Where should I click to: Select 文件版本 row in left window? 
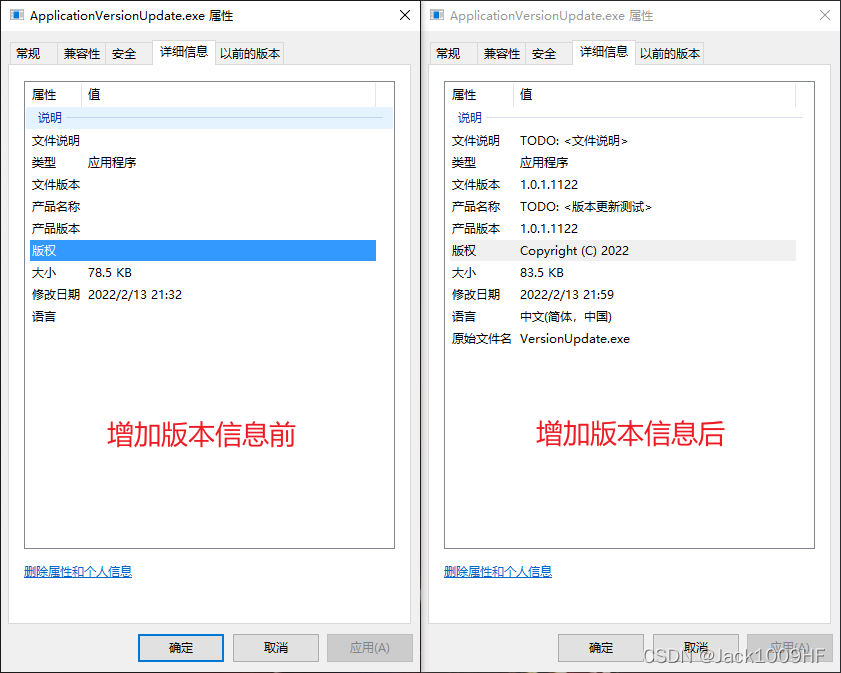[x=203, y=184]
